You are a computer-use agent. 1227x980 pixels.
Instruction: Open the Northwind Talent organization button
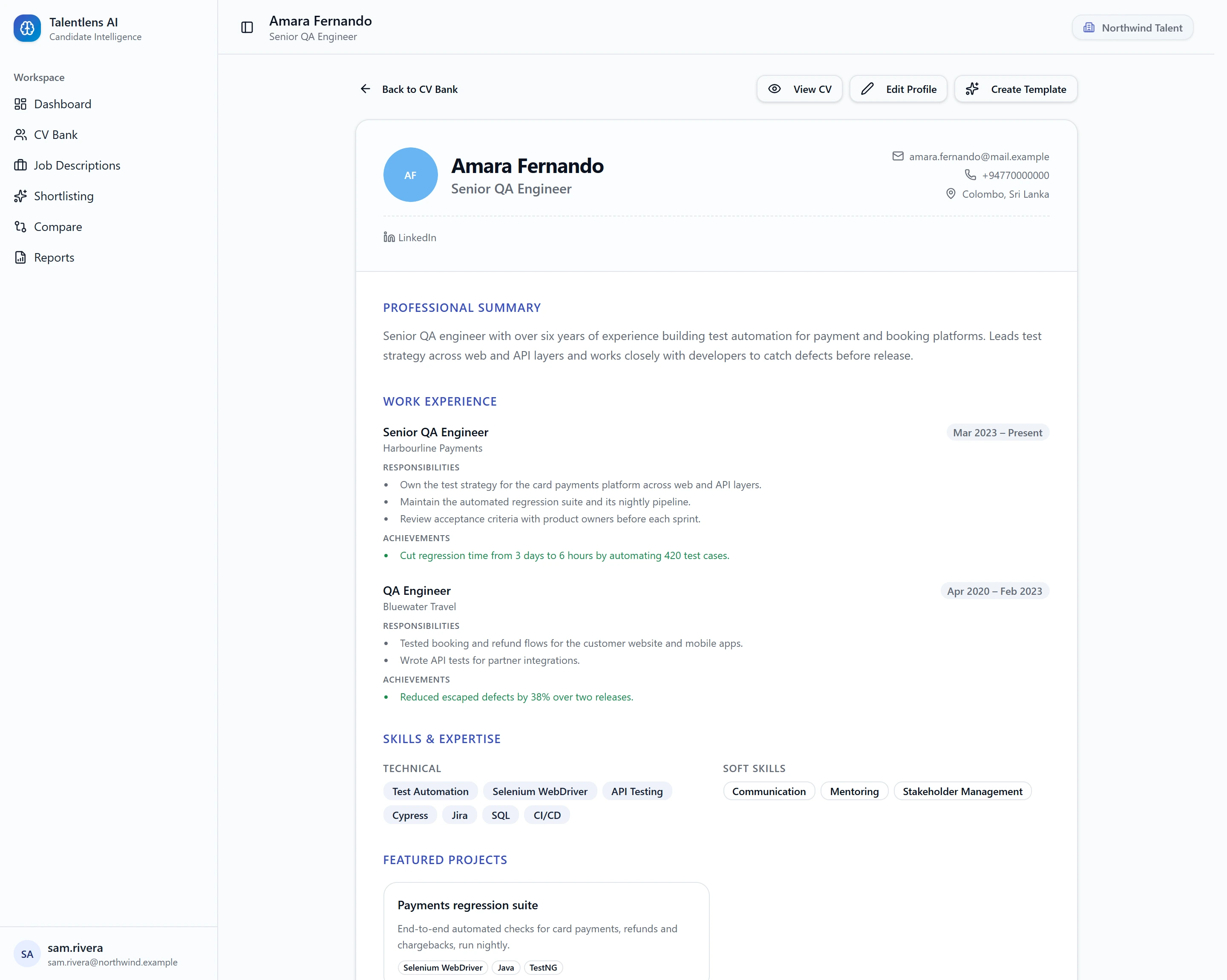tap(1132, 28)
